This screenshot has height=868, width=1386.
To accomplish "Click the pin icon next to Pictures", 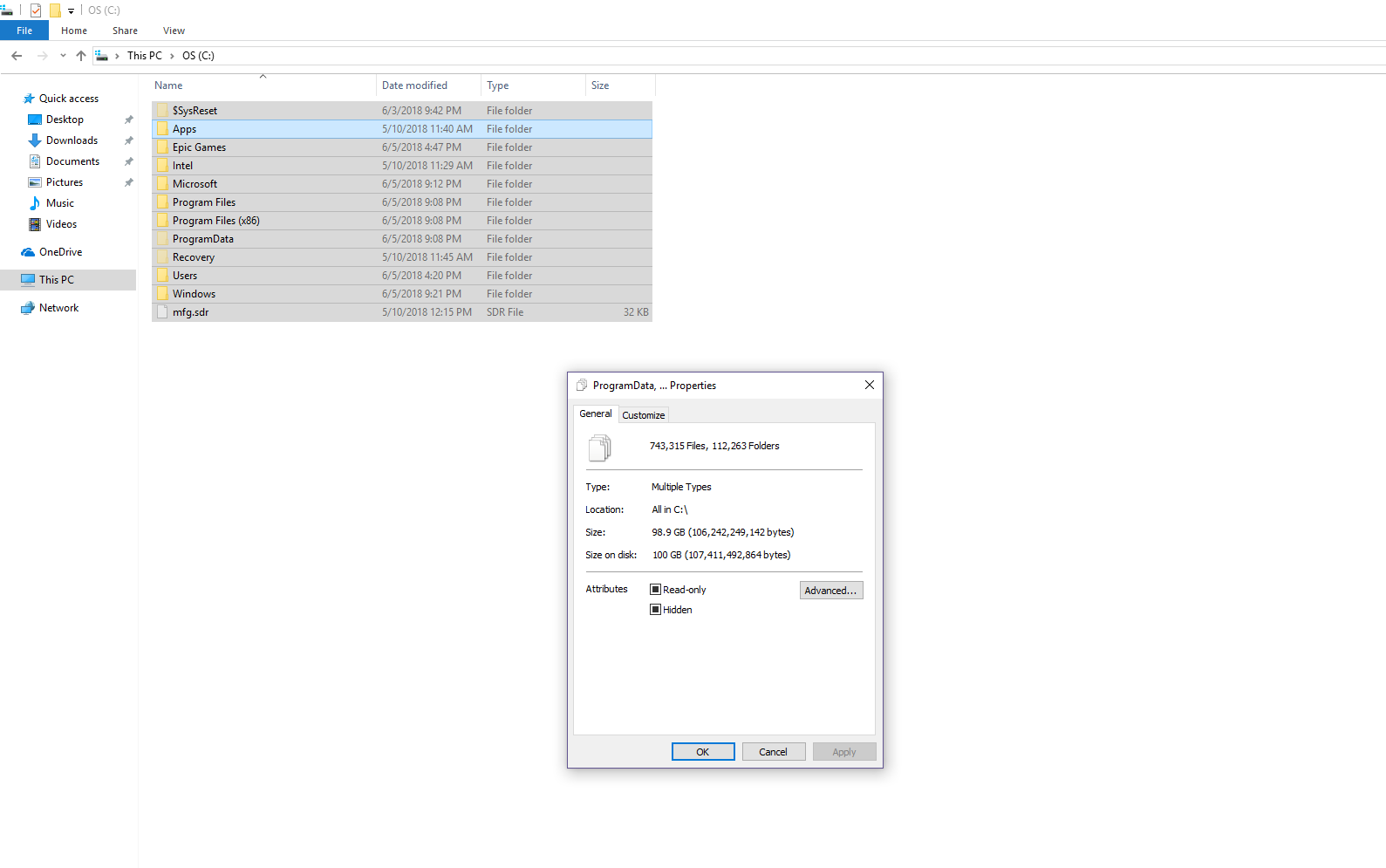I will (128, 182).
